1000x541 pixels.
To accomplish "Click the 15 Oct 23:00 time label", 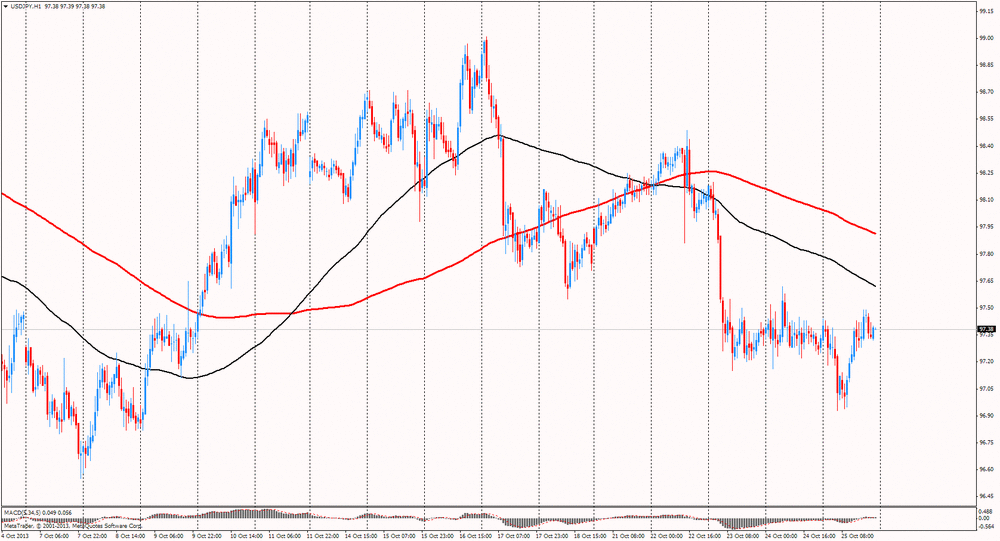I will pos(438,537).
